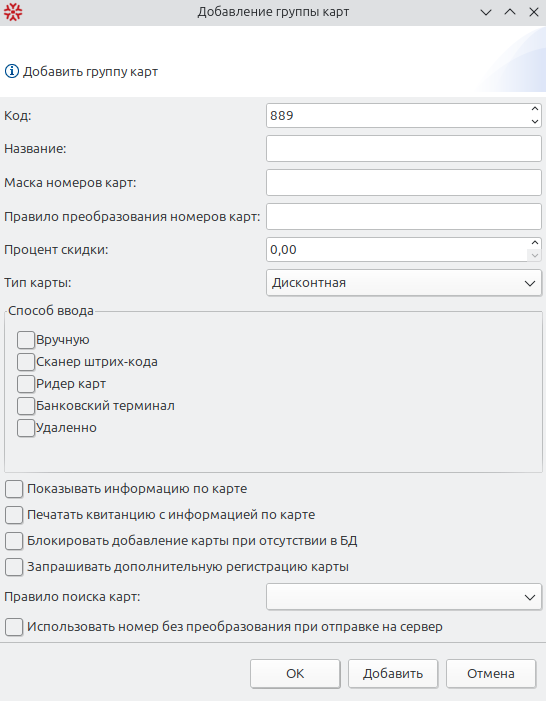The height and width of the screenshot is (701, 546).
Task: Open the Тип карты dropdown
Action: [x=404, y=283]
